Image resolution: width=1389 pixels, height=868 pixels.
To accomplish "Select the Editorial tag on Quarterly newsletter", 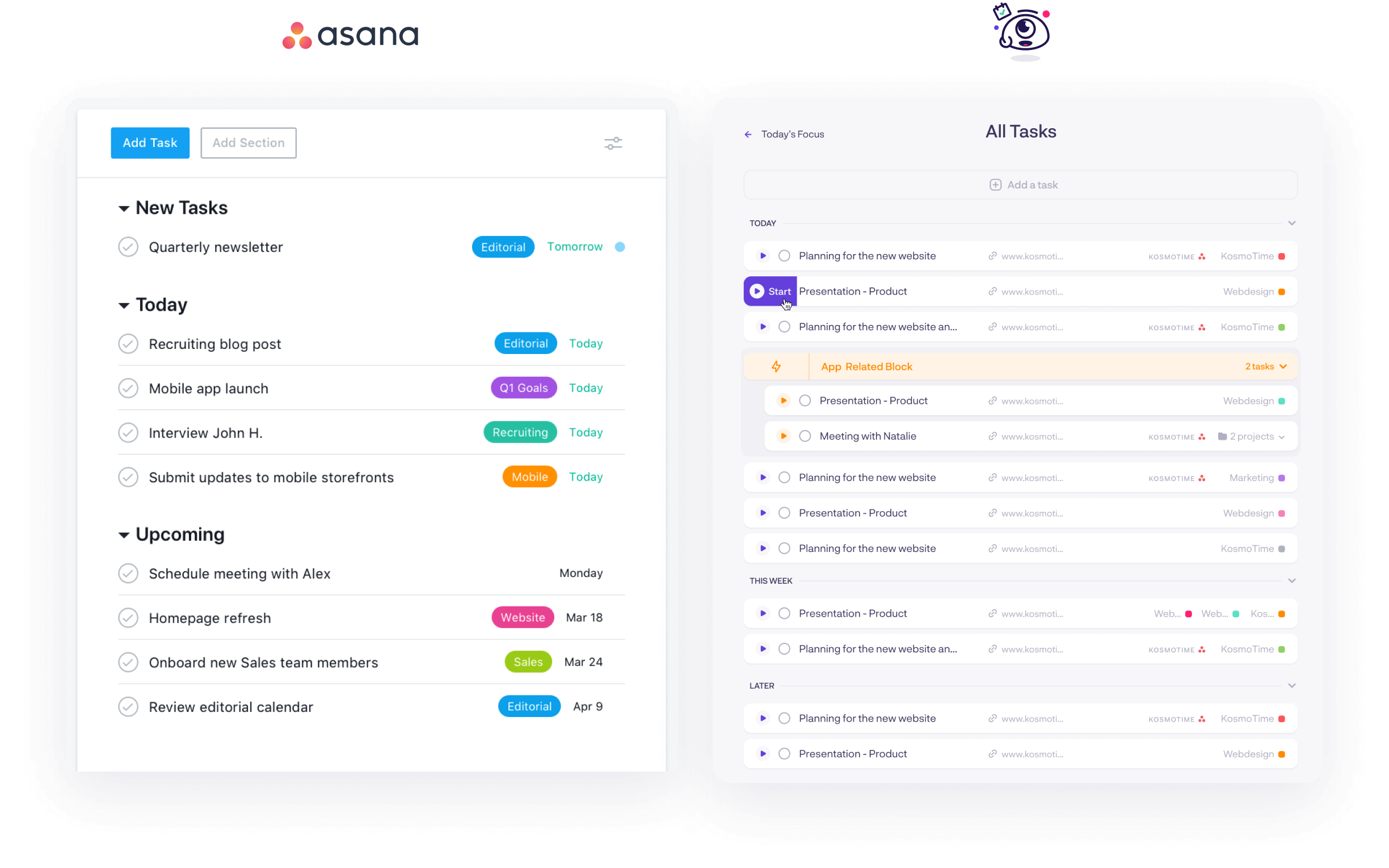I will click(x=503, y=246).
